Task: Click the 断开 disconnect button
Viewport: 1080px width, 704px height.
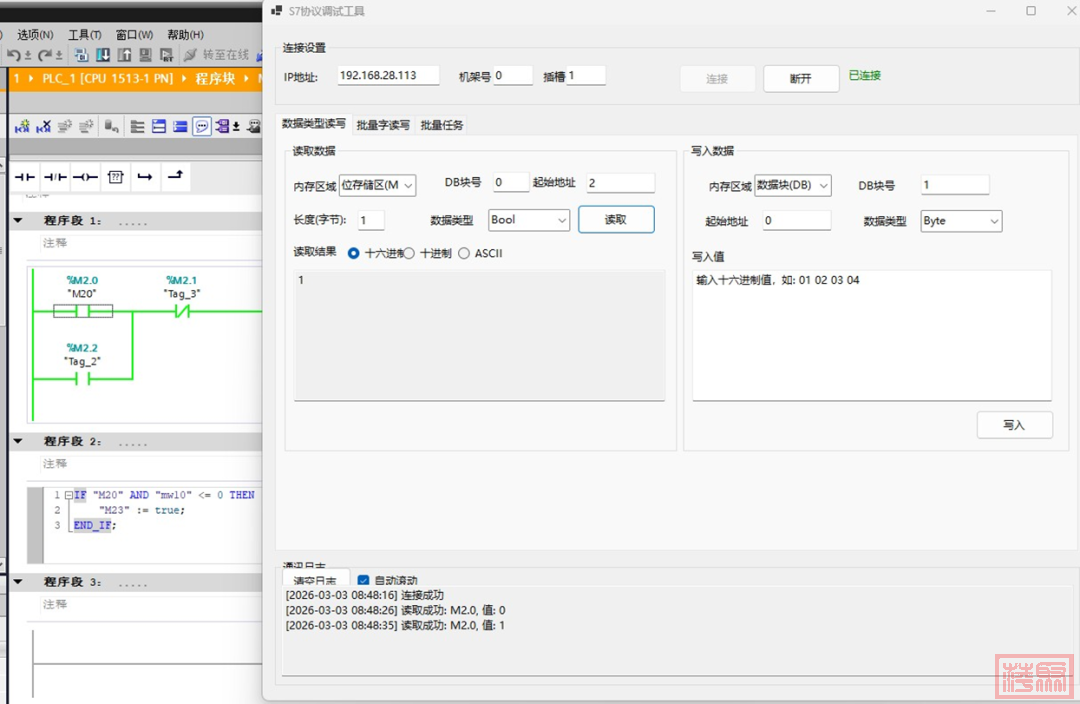Action: (801, 79)
